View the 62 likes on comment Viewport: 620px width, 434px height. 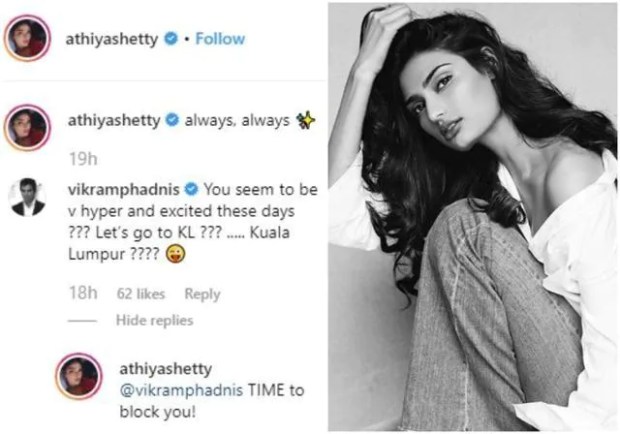141,294
